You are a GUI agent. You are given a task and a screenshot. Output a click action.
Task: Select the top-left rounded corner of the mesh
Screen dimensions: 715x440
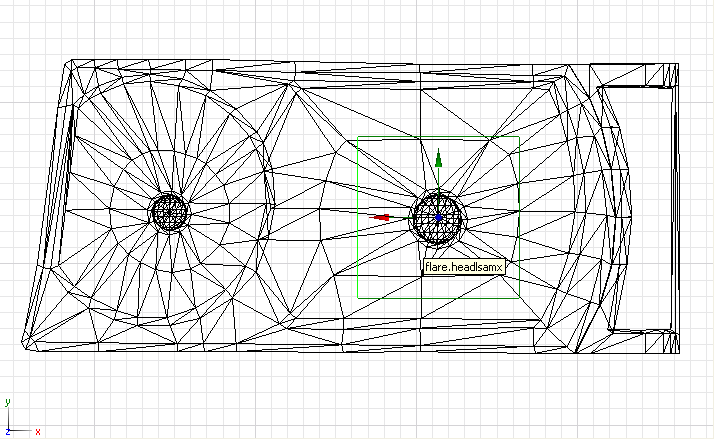point(68,66)
